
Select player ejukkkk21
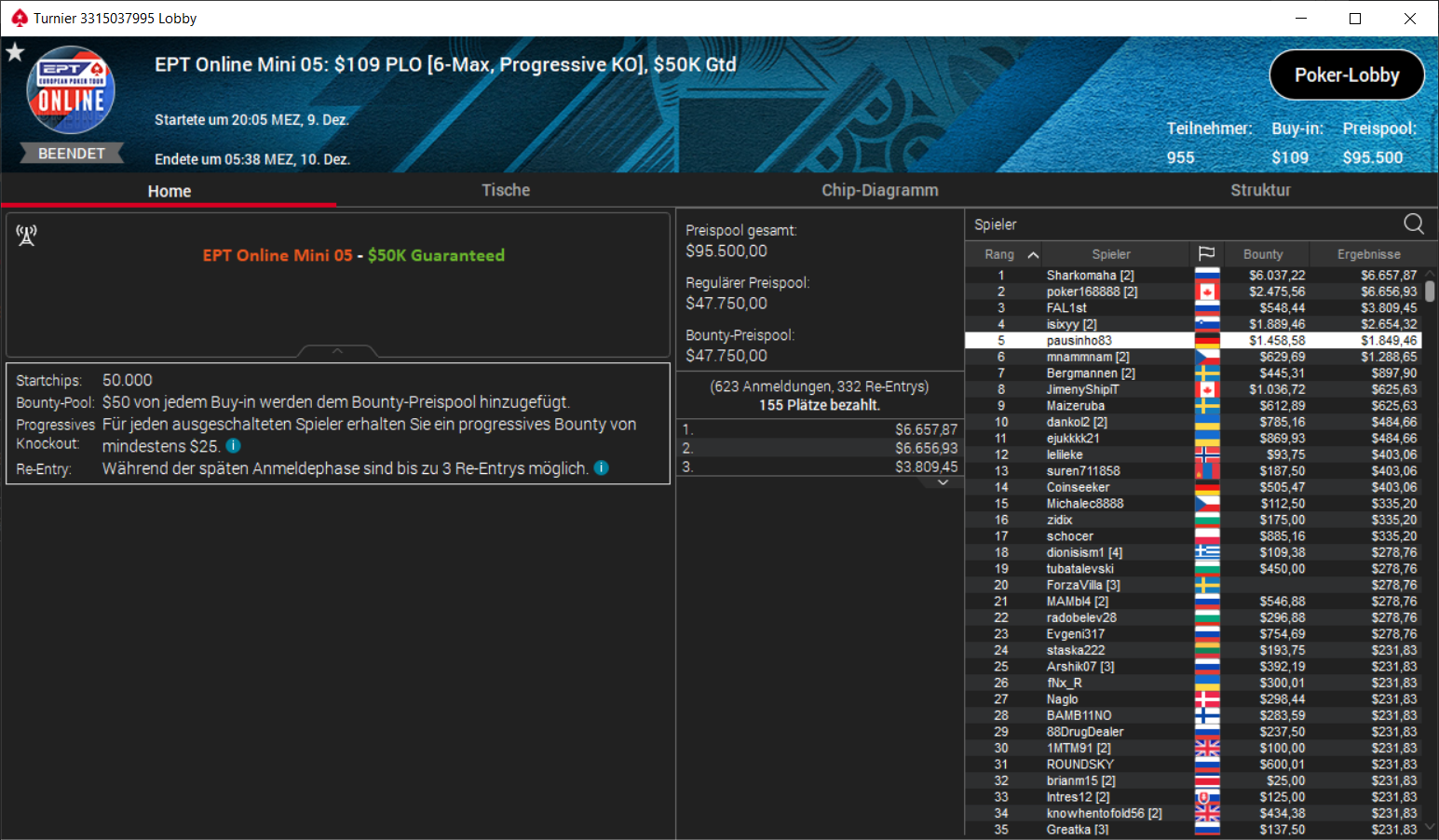tap(1193, 439)
